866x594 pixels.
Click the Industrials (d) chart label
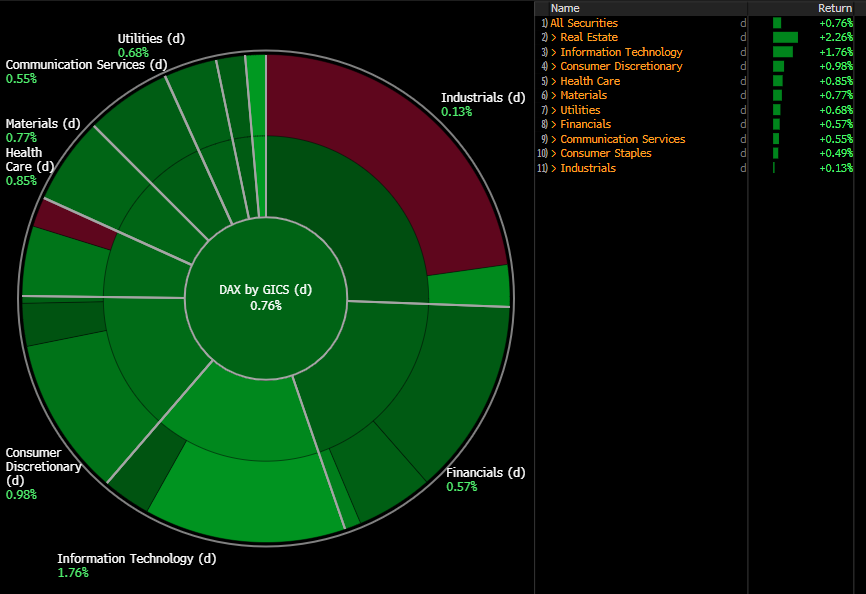coord(483,98)
